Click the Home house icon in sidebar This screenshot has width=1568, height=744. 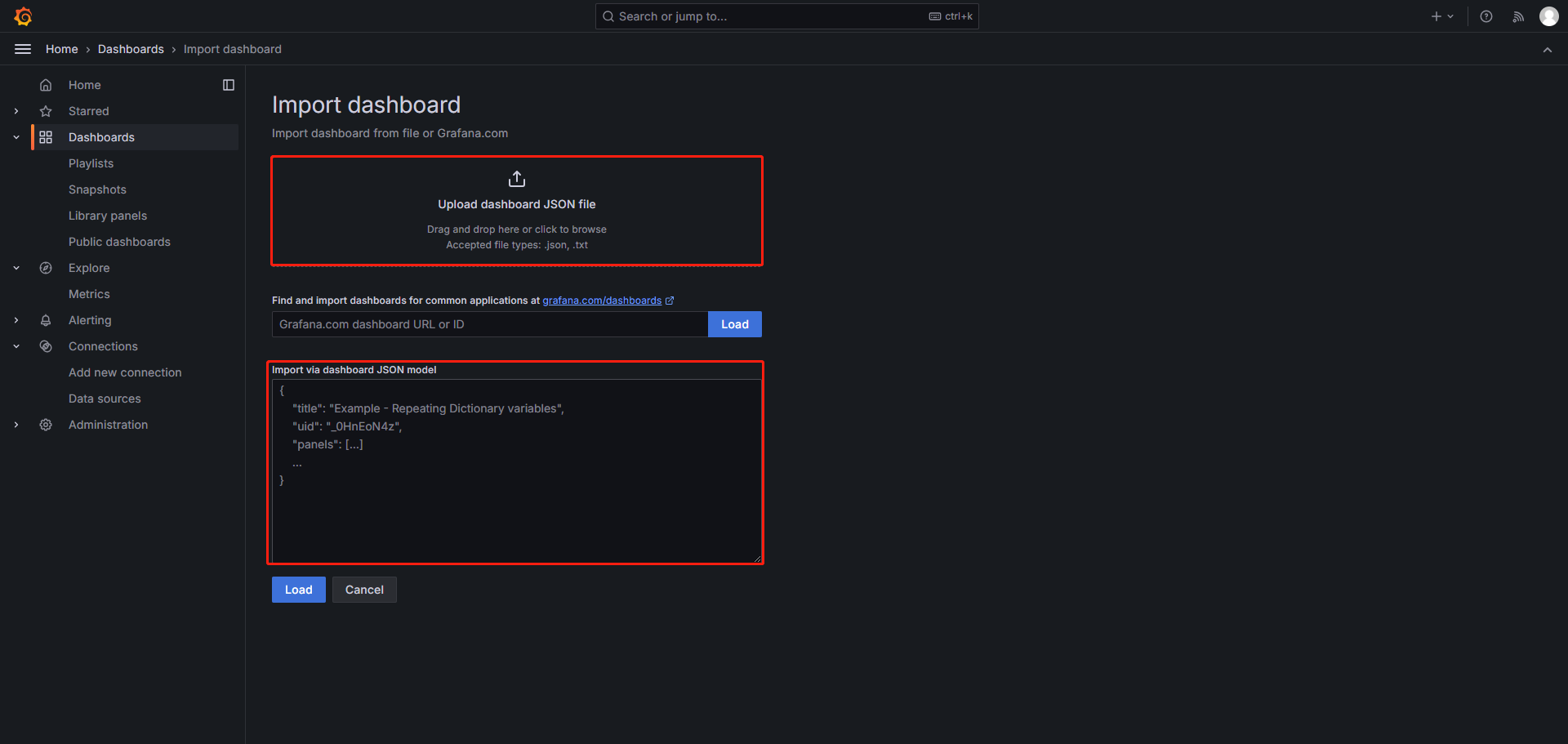point(46,85)
